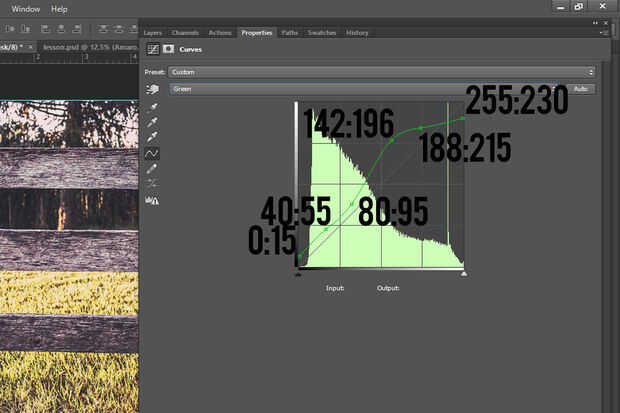This screenshot has height=413, width=620.
Task: Click the white point slider under the curve
Action: pyautogui.click(x=463, y=274)
